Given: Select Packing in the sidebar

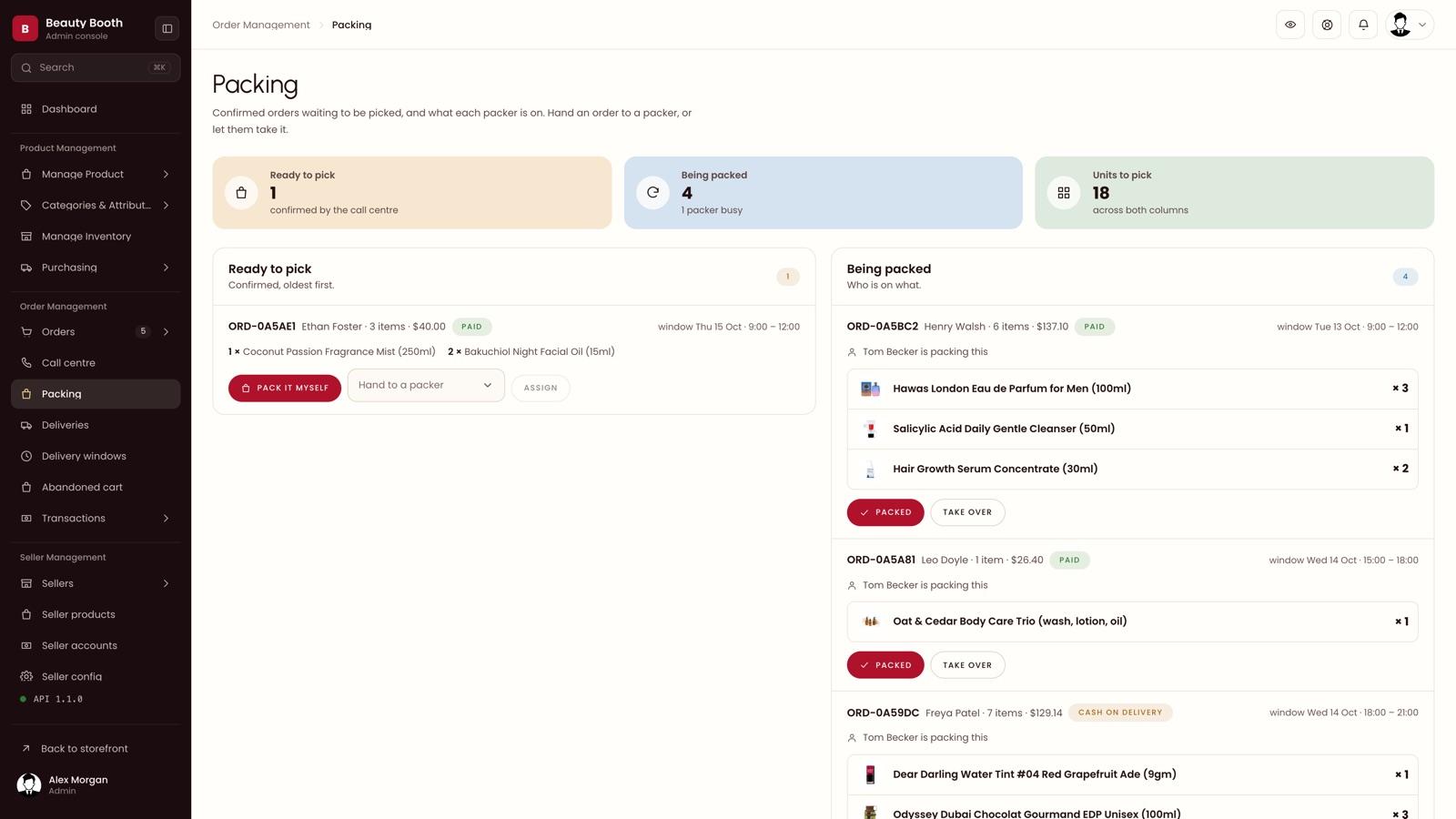Looking at the screenshot, I should [96, 394].
